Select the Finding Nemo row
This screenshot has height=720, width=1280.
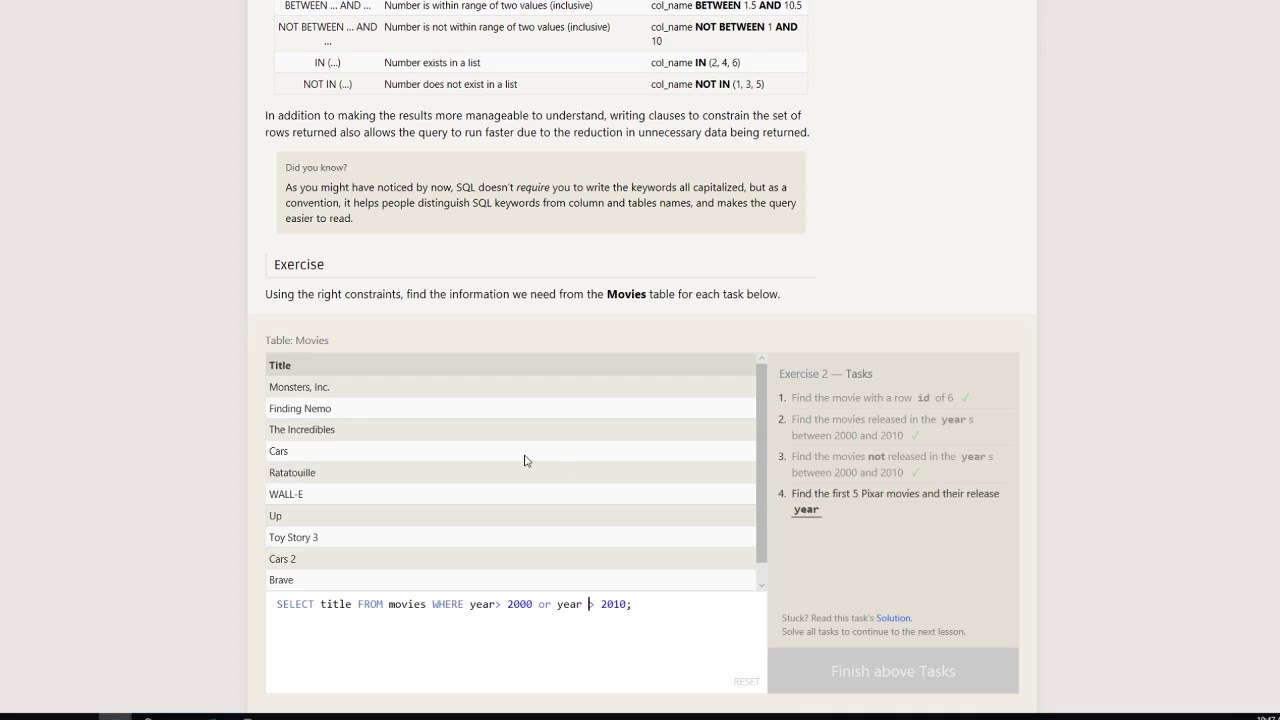click(510, 408)
